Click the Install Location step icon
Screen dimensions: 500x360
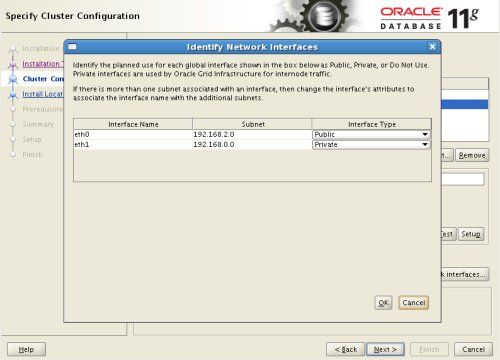[x=13, y=95]
